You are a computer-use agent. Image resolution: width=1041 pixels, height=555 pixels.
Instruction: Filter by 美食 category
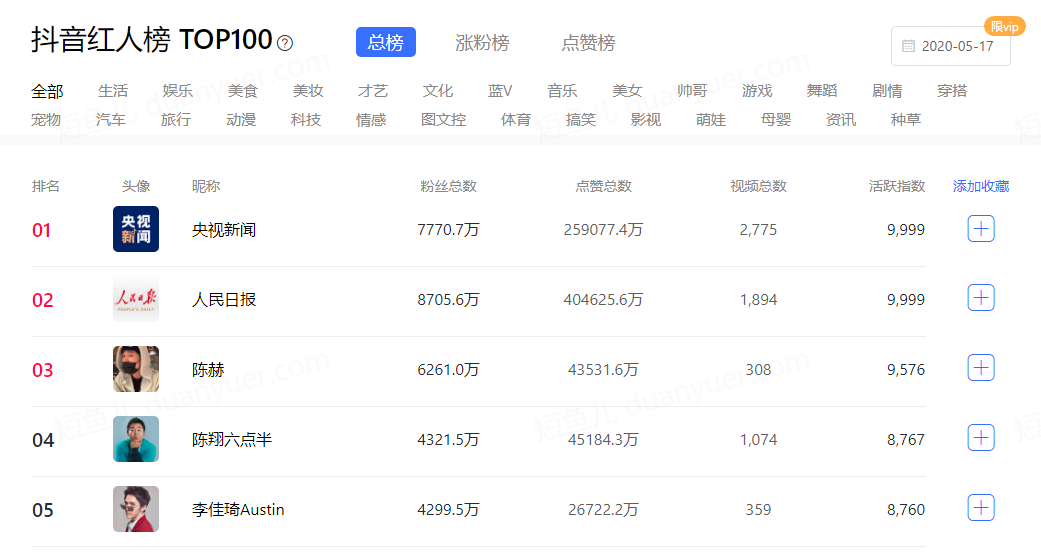click(243, 91)
